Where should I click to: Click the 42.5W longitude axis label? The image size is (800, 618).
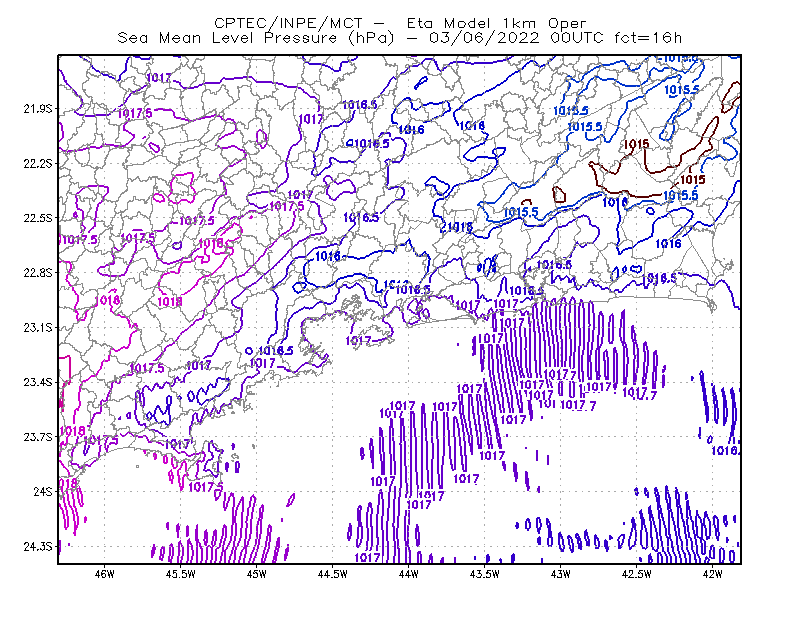click(637, 574)
